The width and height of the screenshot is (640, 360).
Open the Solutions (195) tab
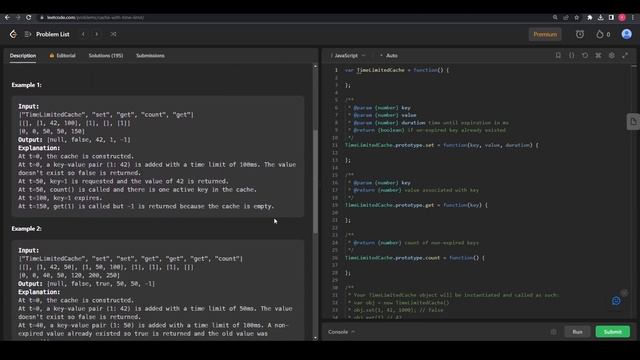tap(106, 56)
